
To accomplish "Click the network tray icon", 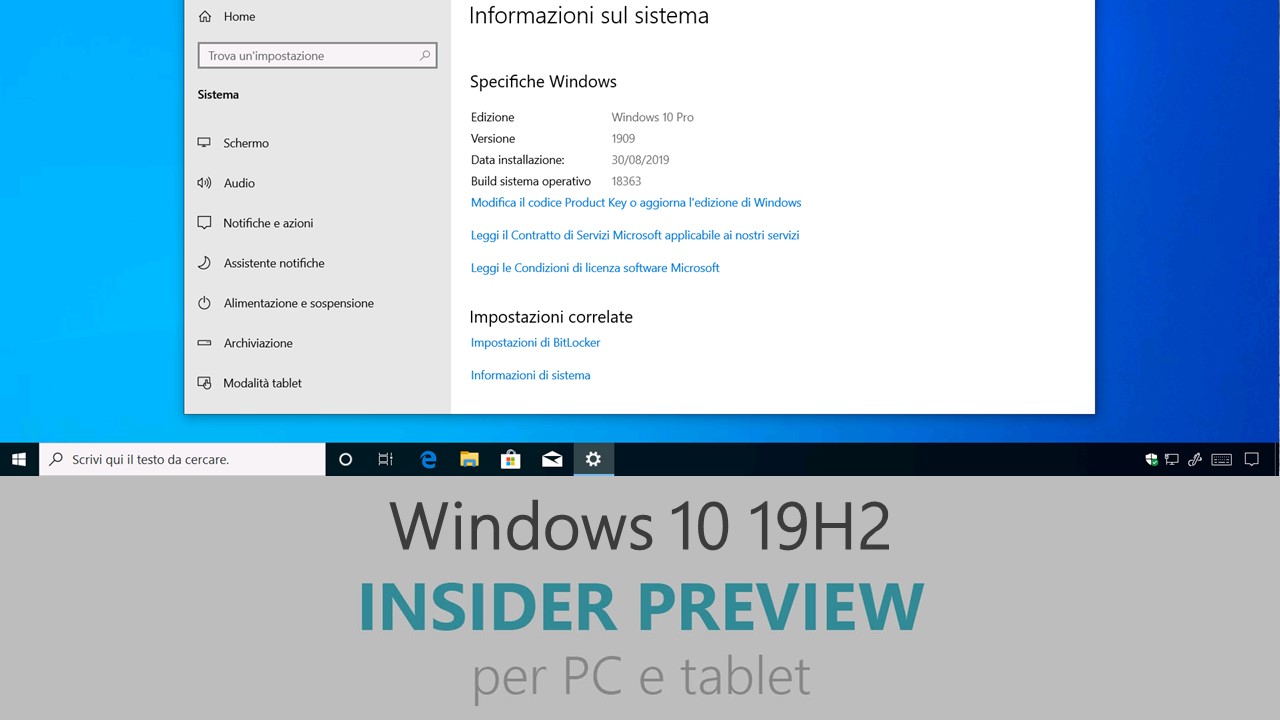I will 1172,460.
